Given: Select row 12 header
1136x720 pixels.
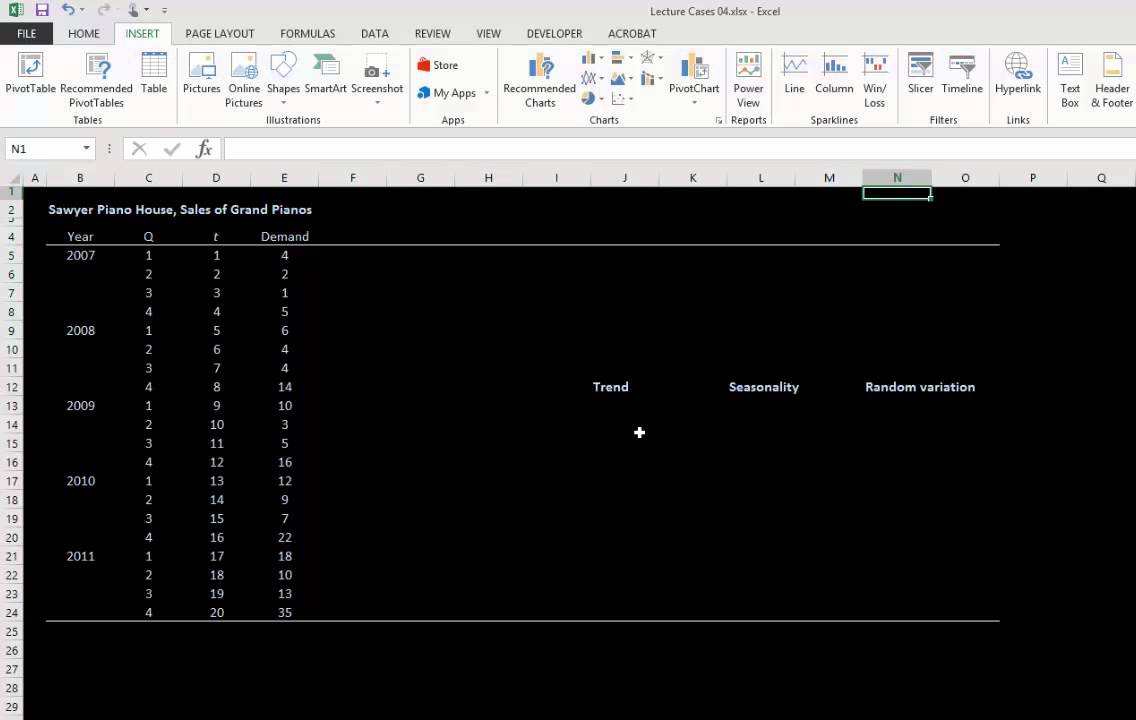Looking at the screenshot, I should (12, 387).
